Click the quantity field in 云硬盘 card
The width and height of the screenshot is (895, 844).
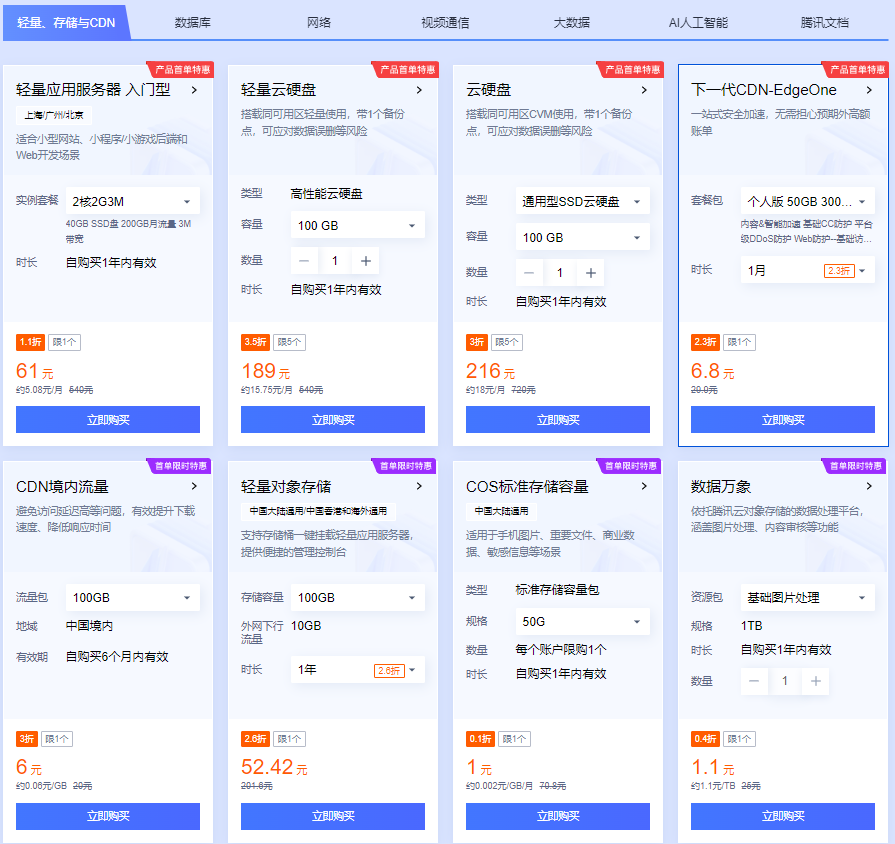[560, 273]
